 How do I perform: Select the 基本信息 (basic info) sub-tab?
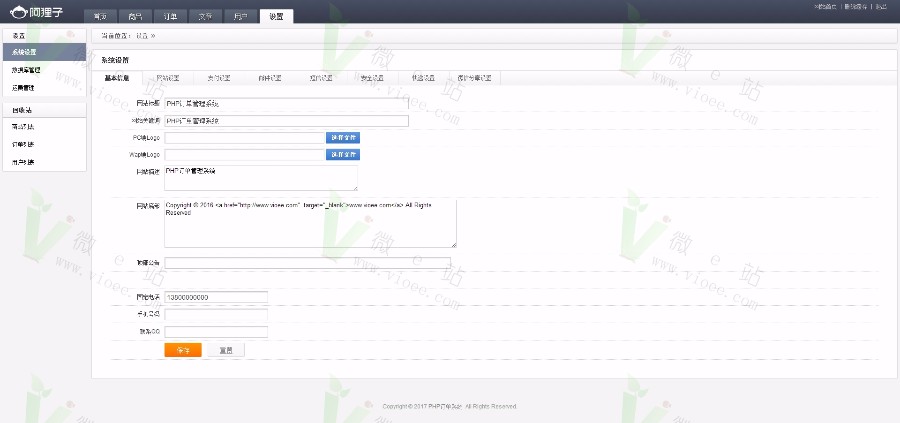click(117, 78)
